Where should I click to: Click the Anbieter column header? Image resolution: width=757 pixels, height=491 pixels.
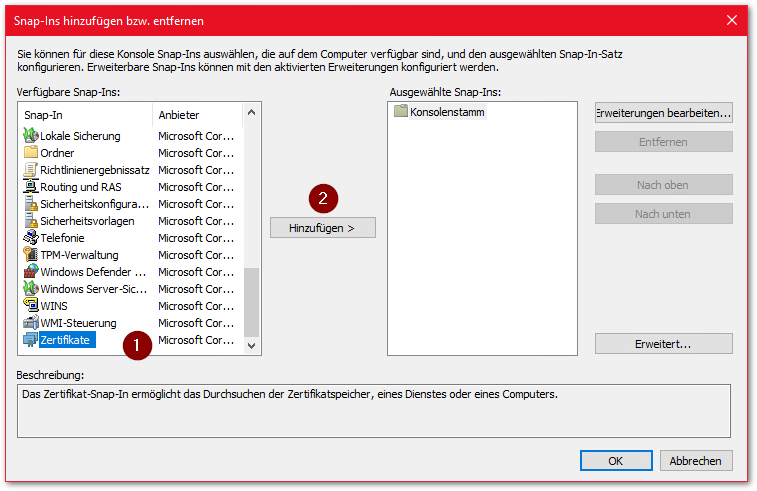[195, 115]
